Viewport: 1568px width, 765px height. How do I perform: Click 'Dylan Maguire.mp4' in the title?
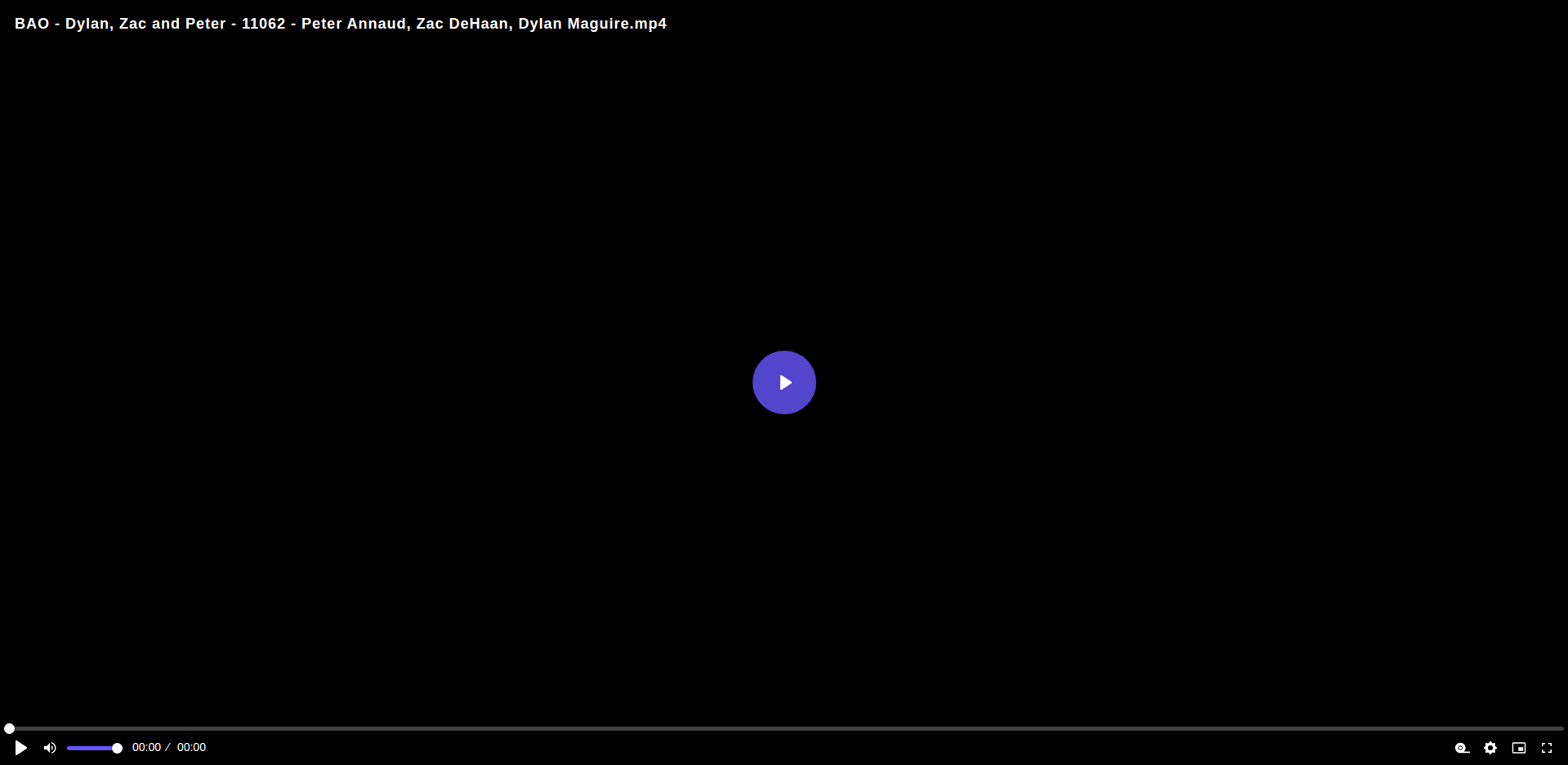tap(592, 24)
